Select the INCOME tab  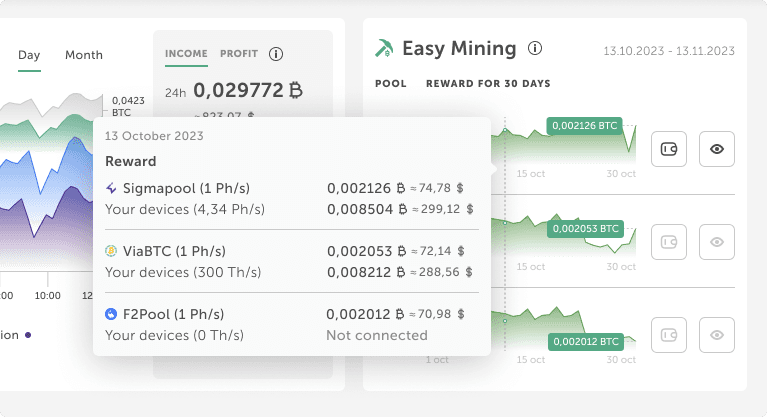click(186, 54)
